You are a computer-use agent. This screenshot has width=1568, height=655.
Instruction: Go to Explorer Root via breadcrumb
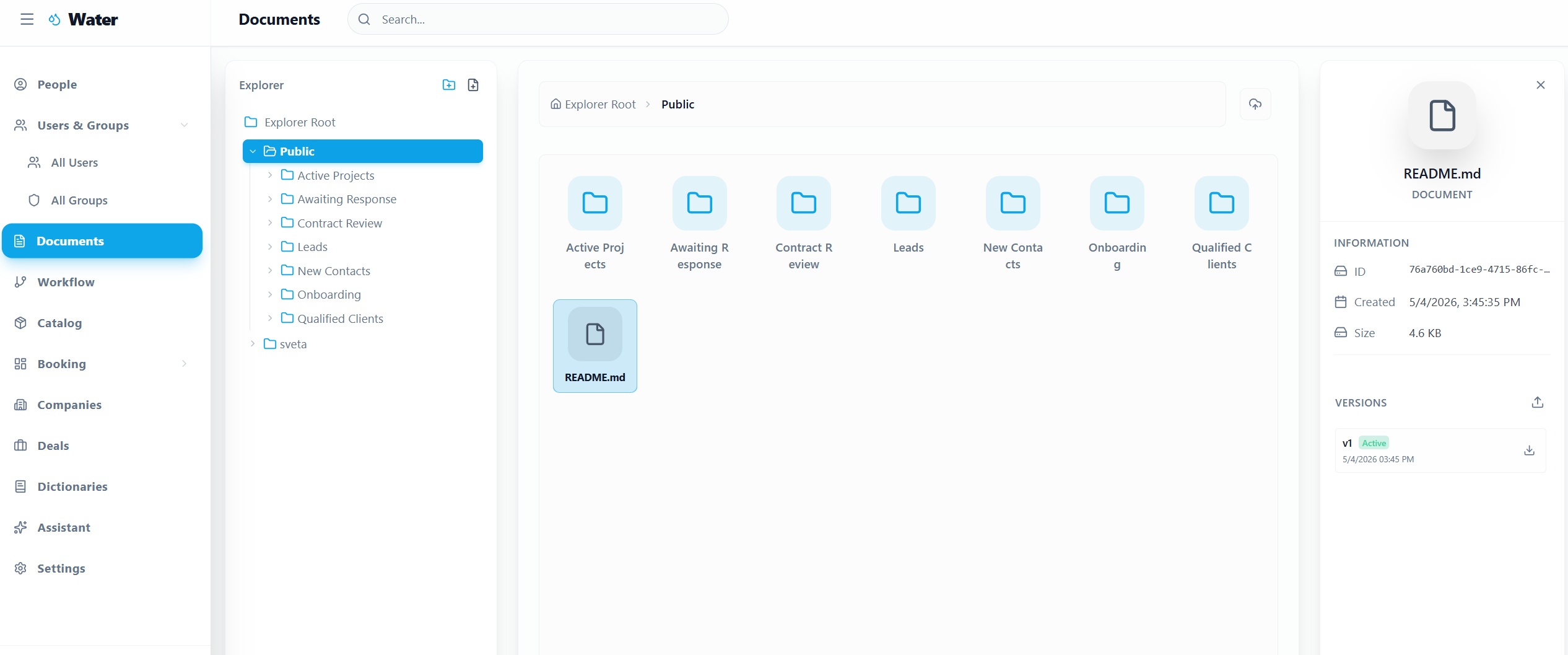point(593,104)
